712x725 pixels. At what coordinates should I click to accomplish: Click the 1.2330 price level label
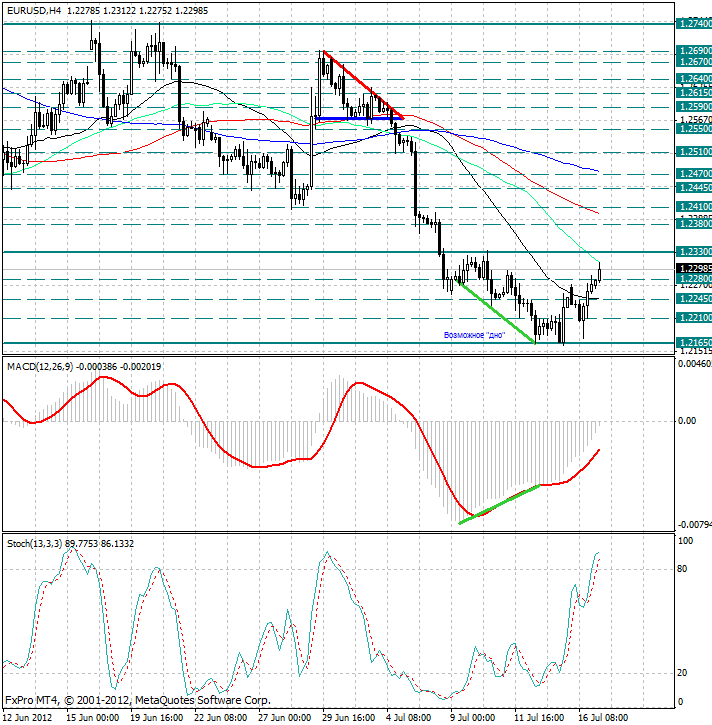694,252
